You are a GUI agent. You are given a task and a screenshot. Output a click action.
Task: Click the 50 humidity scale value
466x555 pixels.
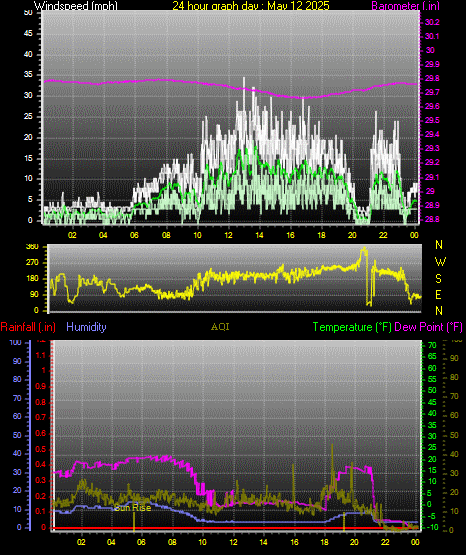[17, 435]
